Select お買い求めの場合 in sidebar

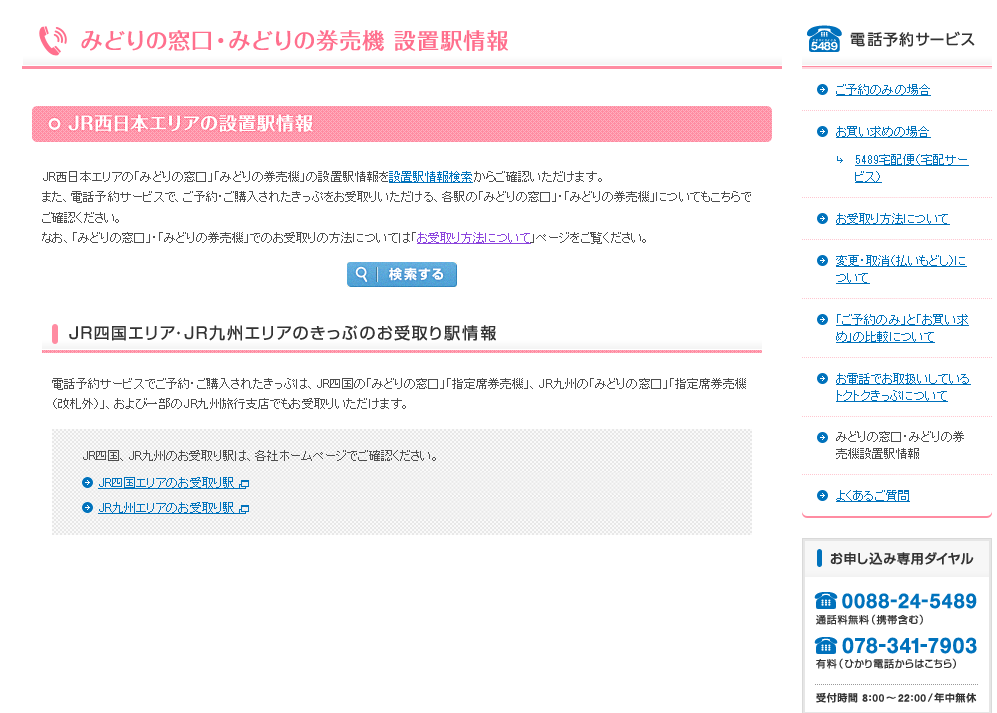(x=883, y=132)
